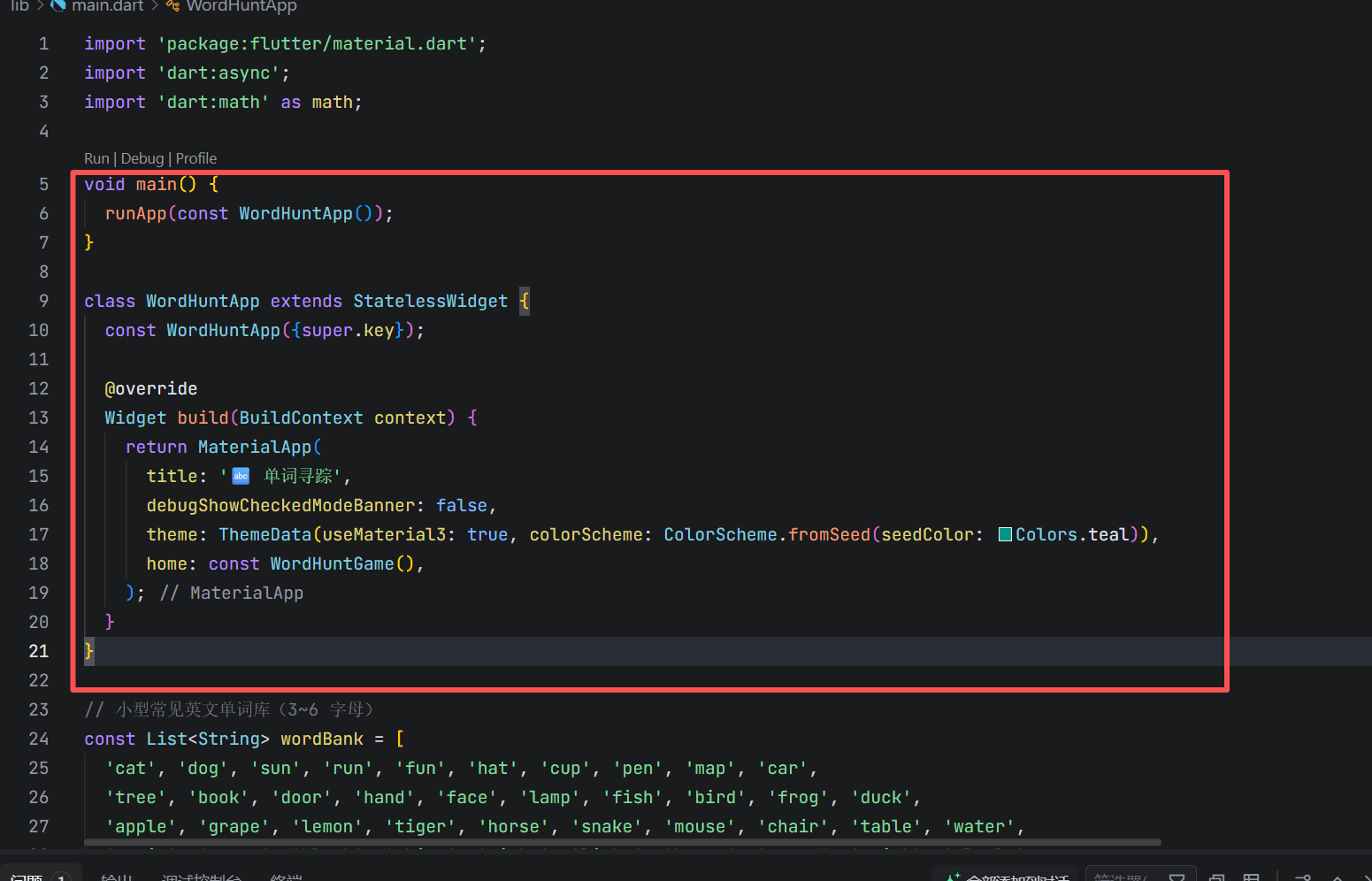This screenshot has width=1372, height=881.
Task: Click the extends keyword on line 9
Action: coord(306,301)
